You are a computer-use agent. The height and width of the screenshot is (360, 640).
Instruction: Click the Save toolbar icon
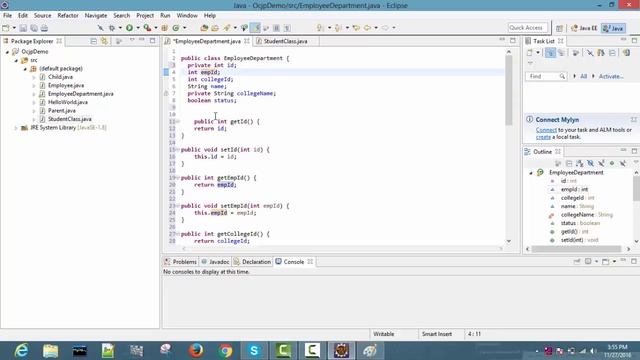[x=23, y=28]
